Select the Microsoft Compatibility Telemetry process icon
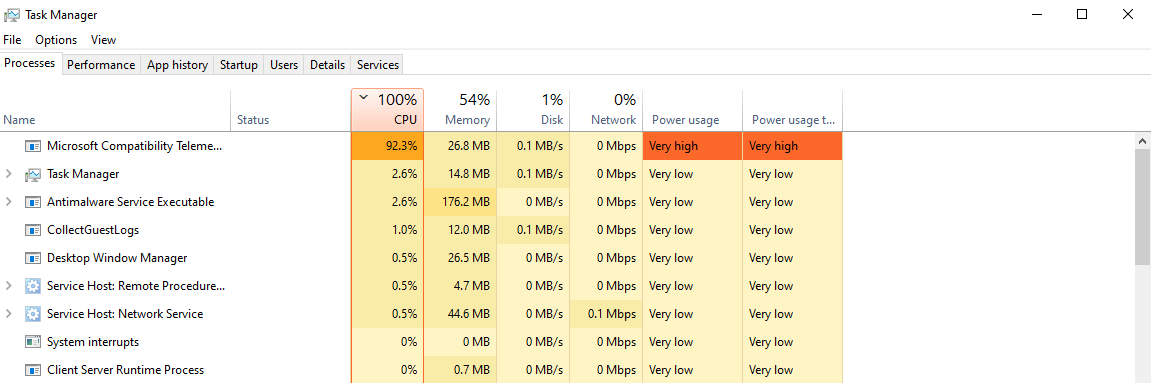The image size is (1151, 383). tap(32, 146)
